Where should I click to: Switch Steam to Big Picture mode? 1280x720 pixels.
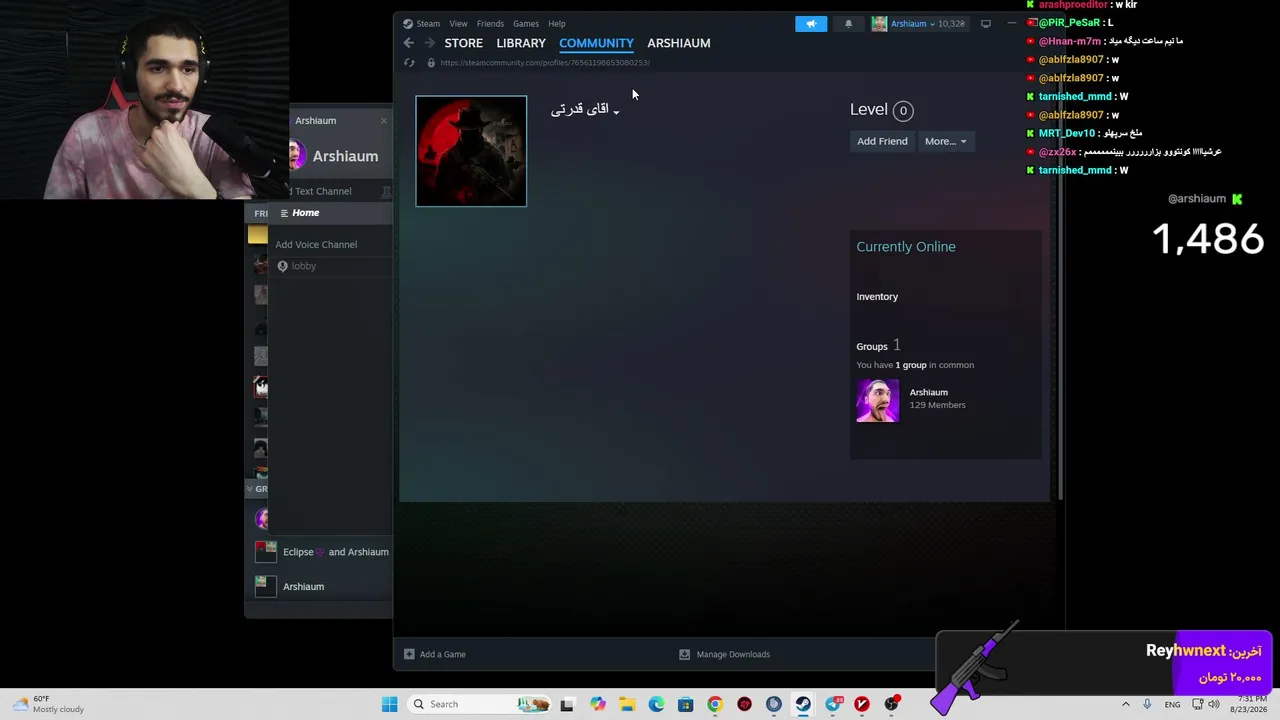[985, 24]
